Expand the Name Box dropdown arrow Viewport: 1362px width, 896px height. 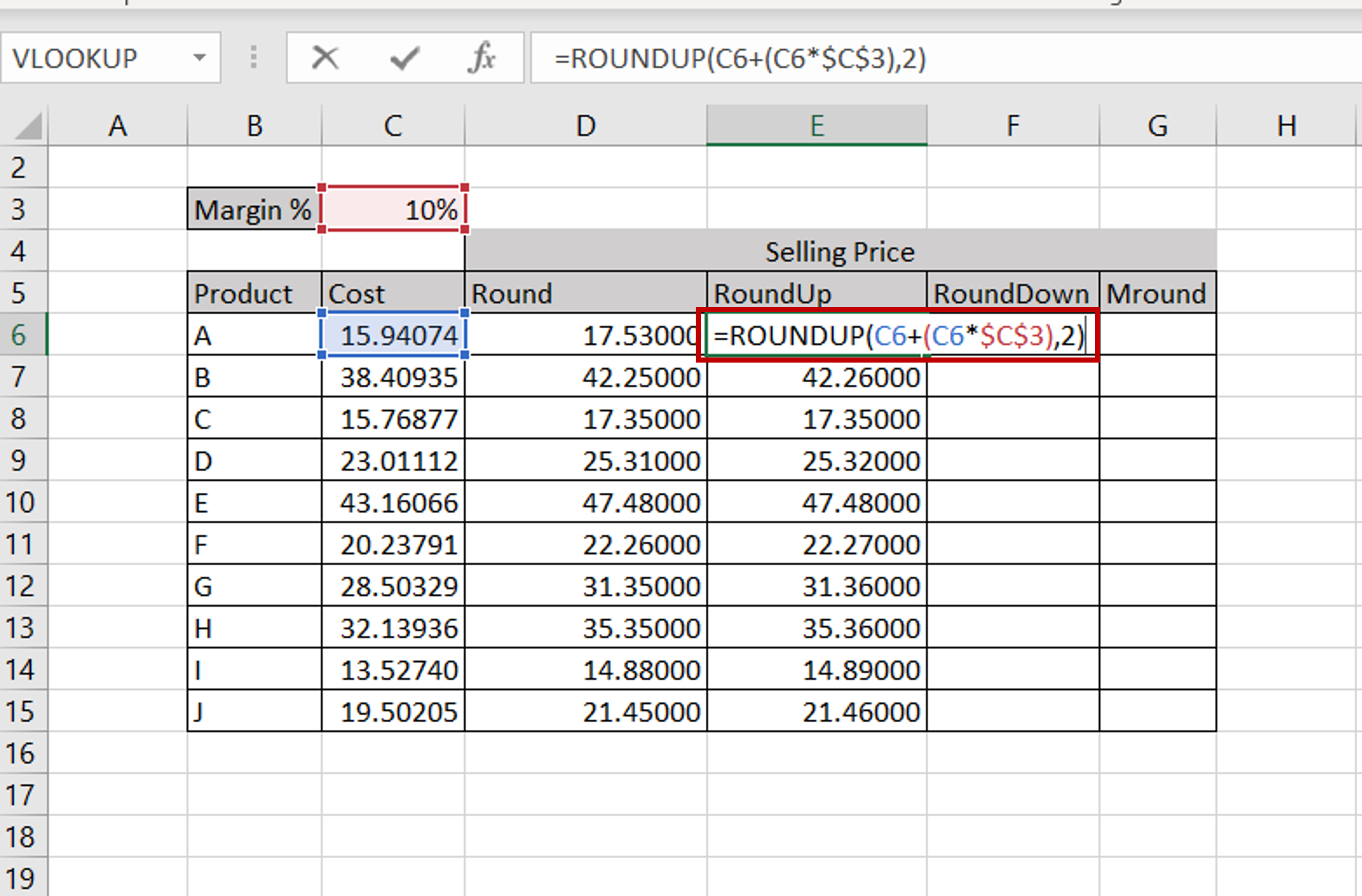199,58
